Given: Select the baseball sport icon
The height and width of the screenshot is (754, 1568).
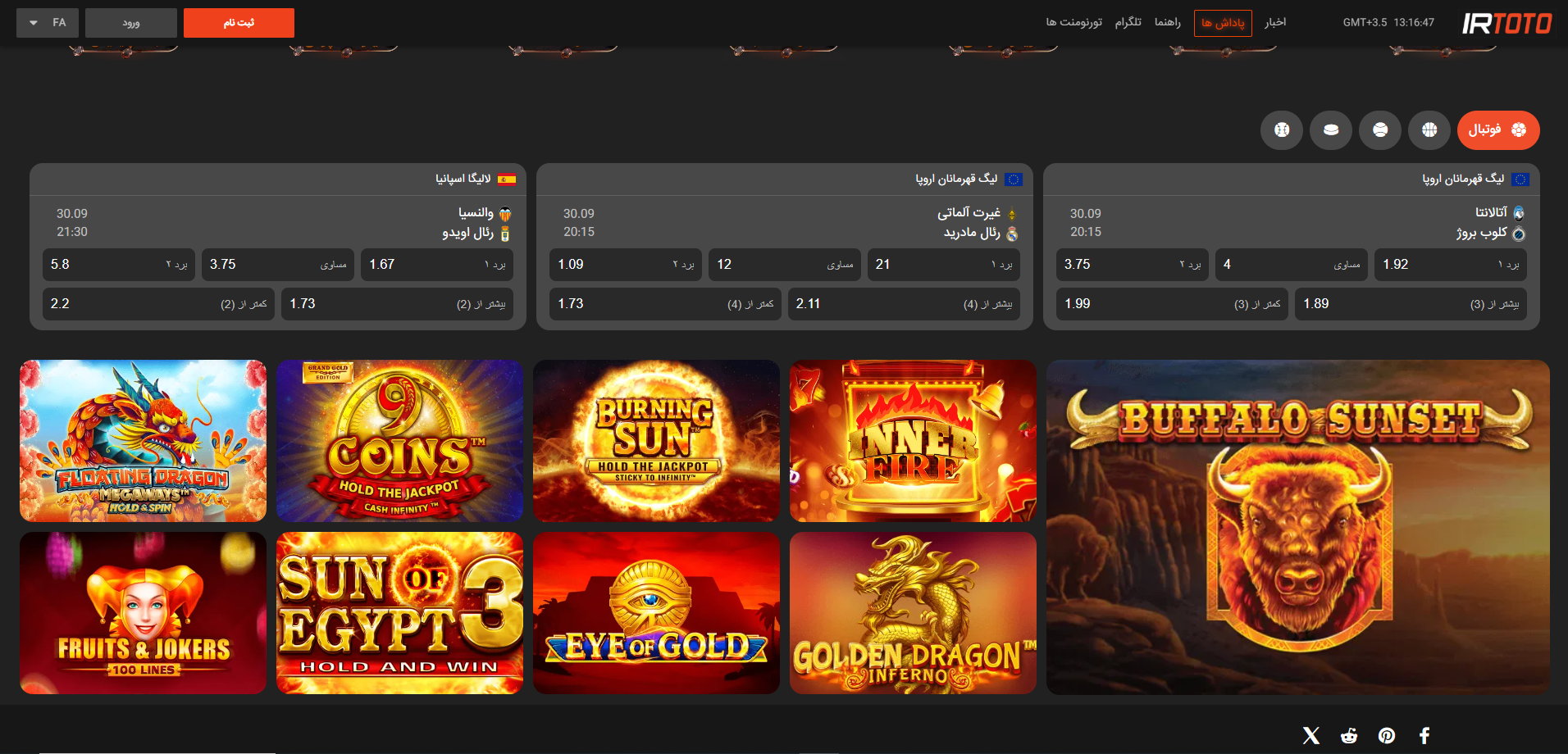Looking at the screenshot, I should (x=1282, y=130).
